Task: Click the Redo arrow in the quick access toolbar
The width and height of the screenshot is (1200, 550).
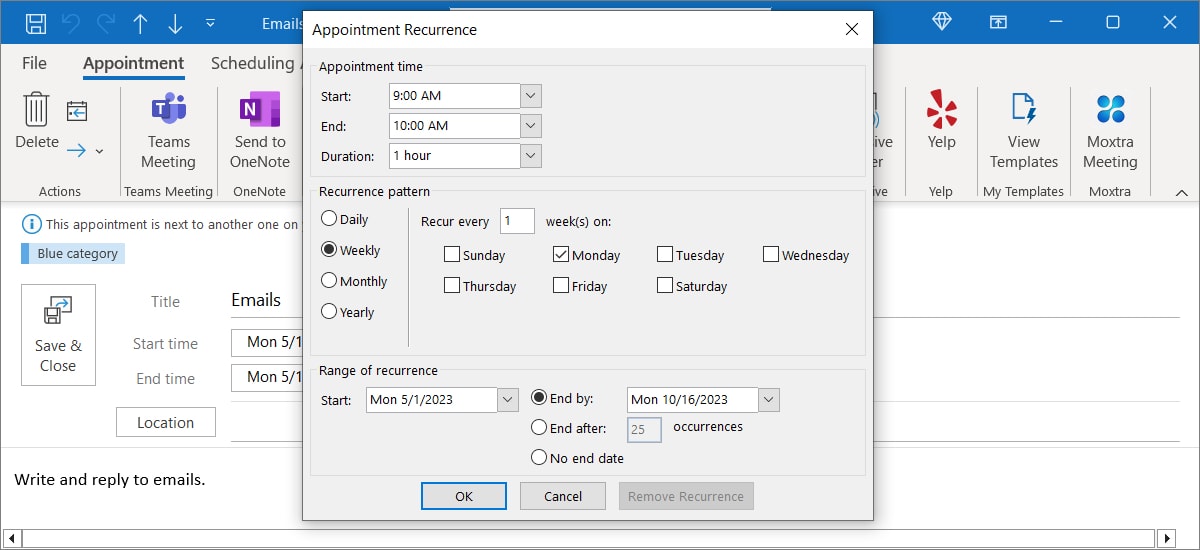Action: click(105, 22)
